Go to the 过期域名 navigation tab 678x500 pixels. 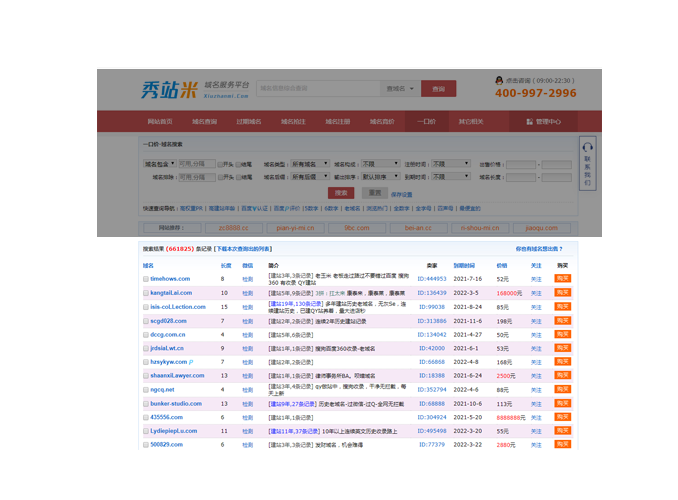coord(248,121)
